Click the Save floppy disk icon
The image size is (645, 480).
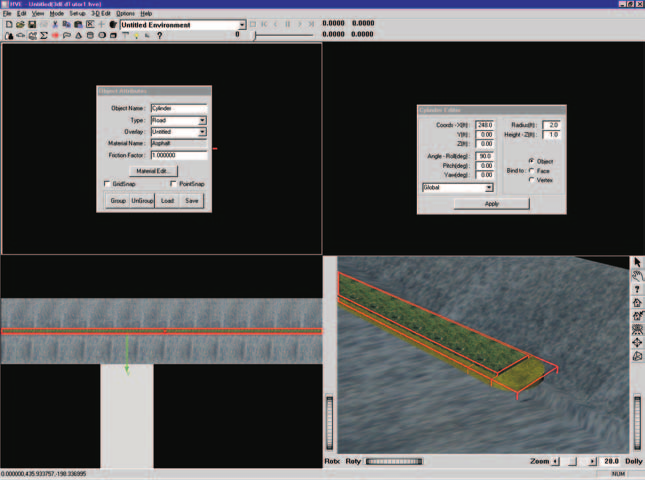pyautogui.click(x=32, y=25)
